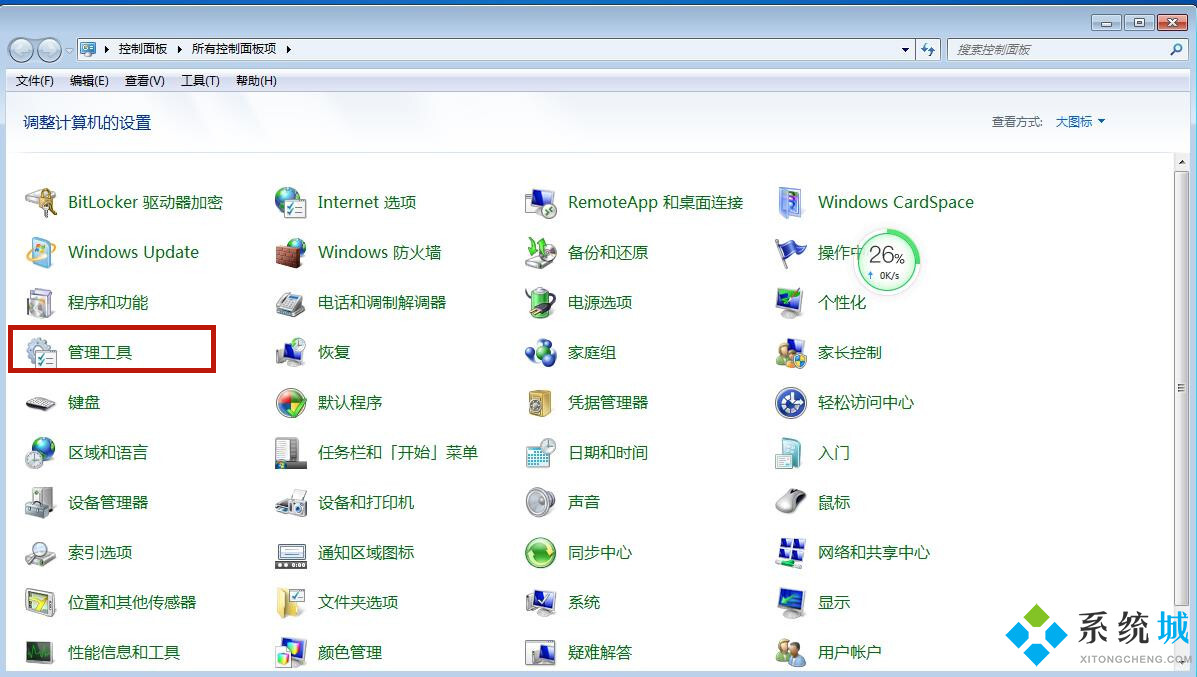Click the 家长控制 icon
Image resolution: width=1197 pixels, height=677 pixels.
click(x=791, y=353)
